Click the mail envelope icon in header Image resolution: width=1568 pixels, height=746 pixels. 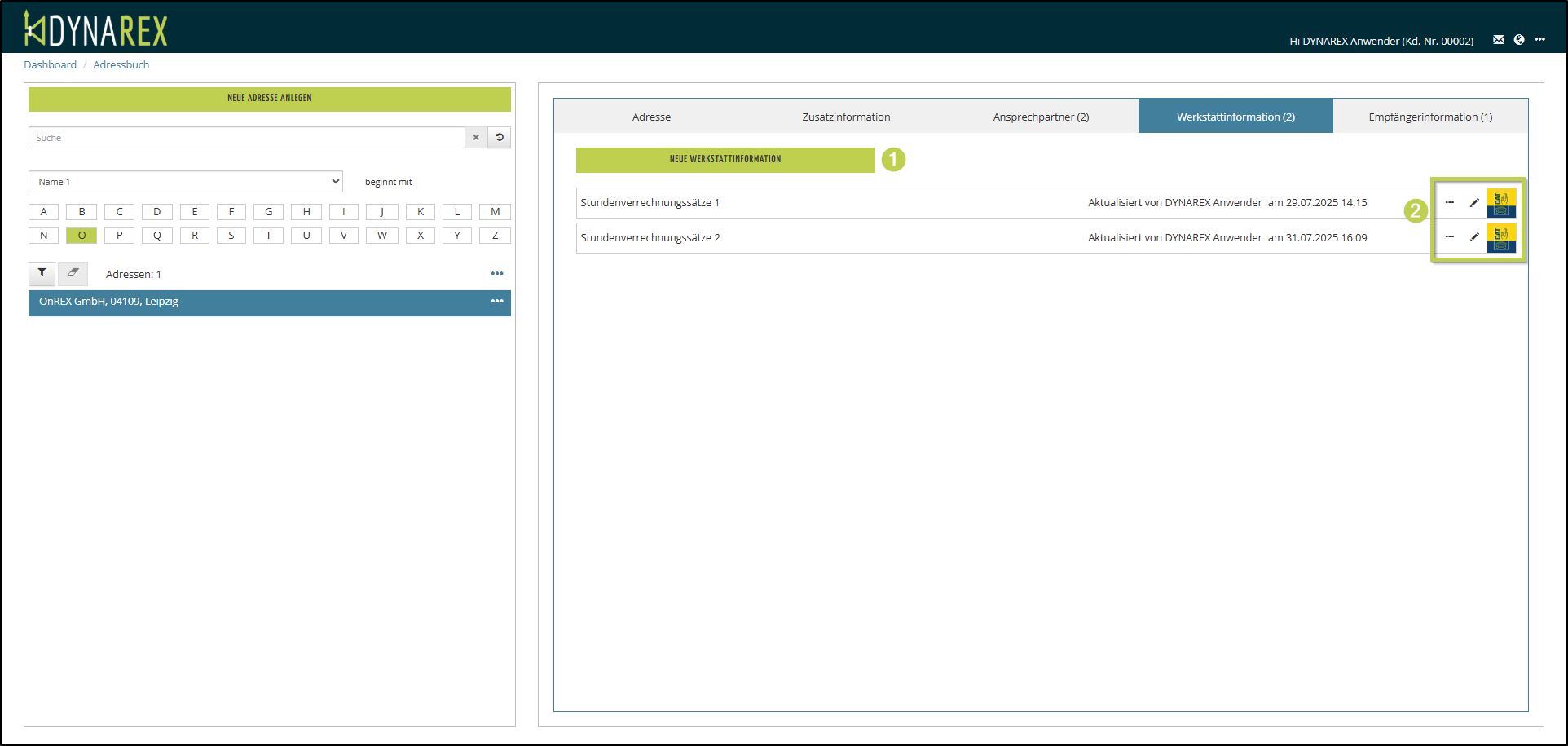1498,40
